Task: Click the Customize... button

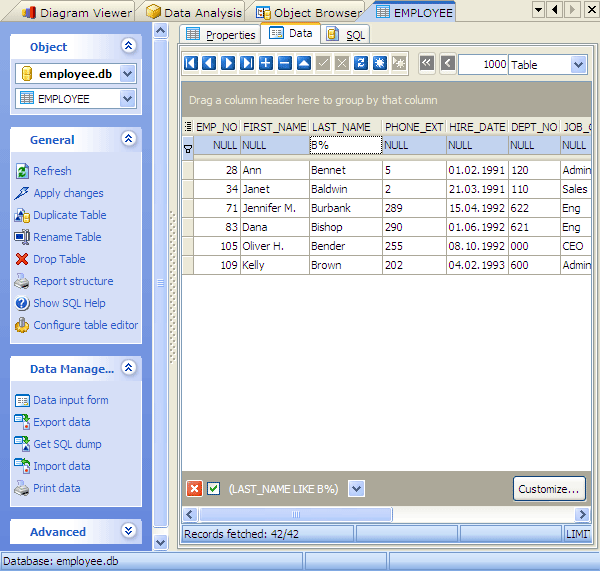Action: 549,489
